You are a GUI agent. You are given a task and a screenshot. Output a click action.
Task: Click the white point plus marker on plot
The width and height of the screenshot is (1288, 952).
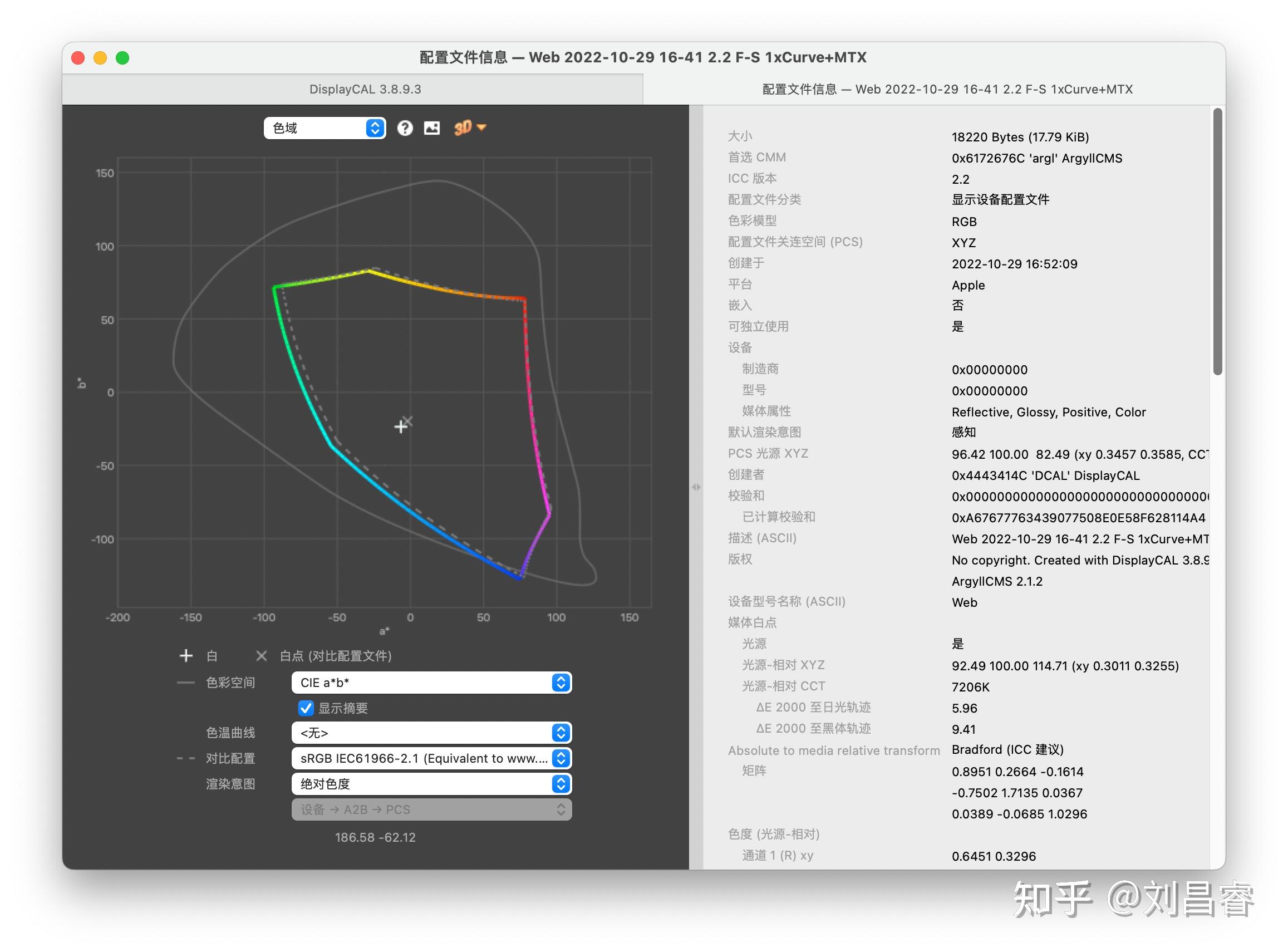coord(400,427)
